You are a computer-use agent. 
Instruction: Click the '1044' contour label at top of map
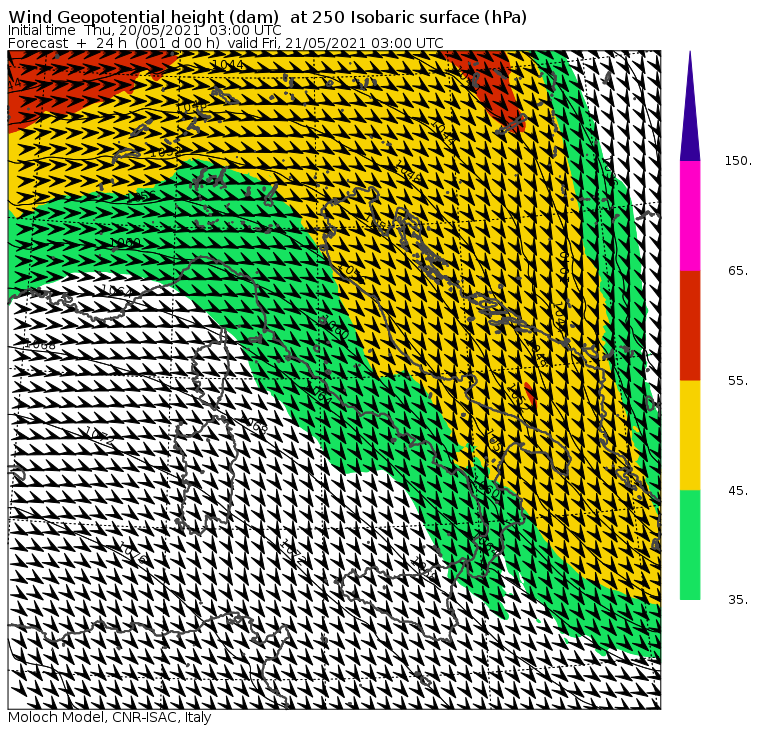[228, 64]
